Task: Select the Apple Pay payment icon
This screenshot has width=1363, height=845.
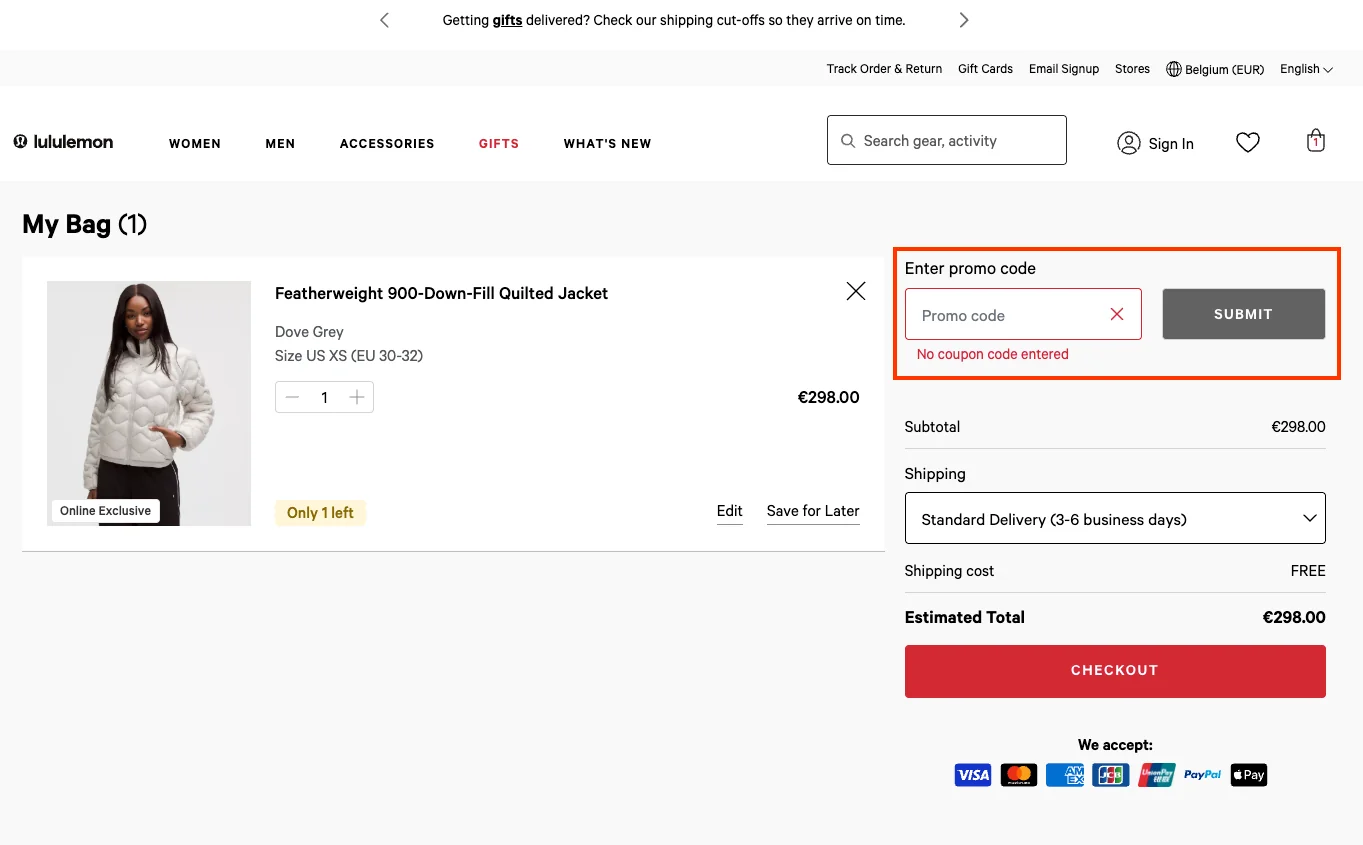Action: pyautogui.click(x=1248, y=774)
